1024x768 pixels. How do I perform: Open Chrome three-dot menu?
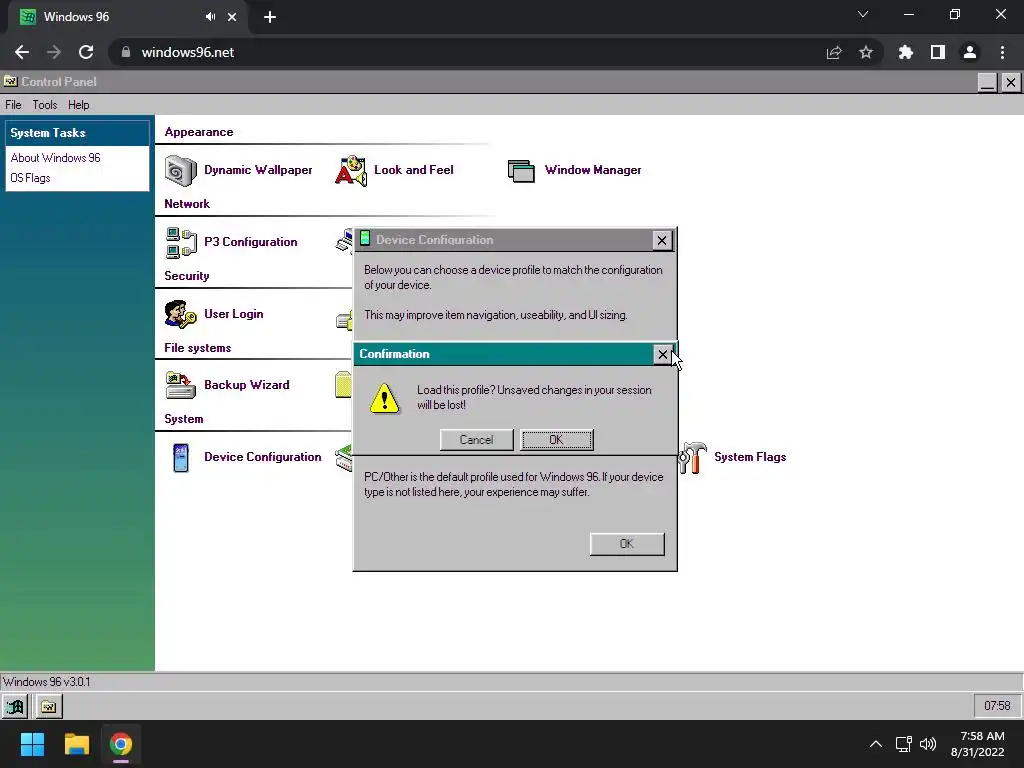(x=1002, y=52)
